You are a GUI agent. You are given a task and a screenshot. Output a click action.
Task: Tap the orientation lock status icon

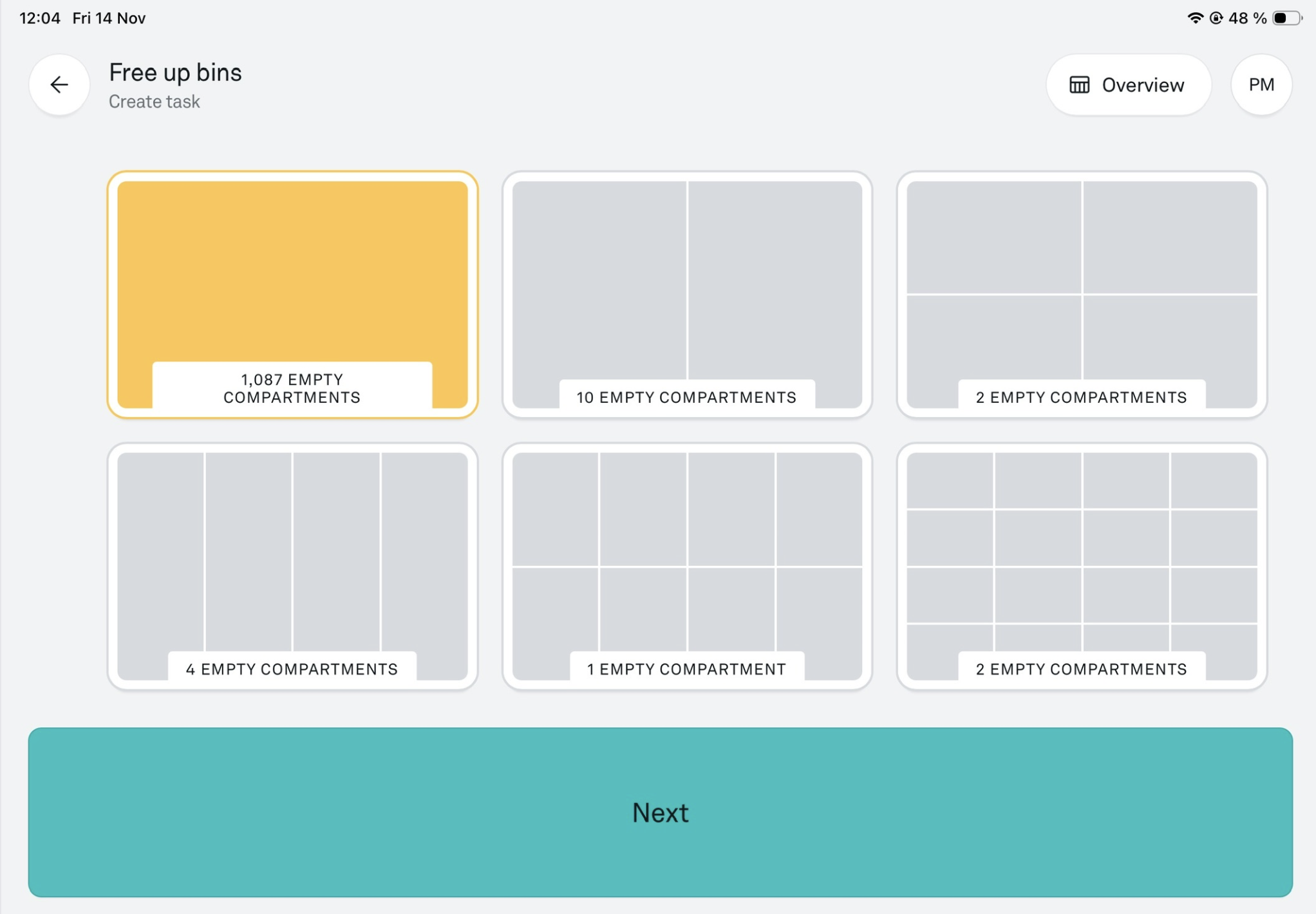(x=1216, y=17)
